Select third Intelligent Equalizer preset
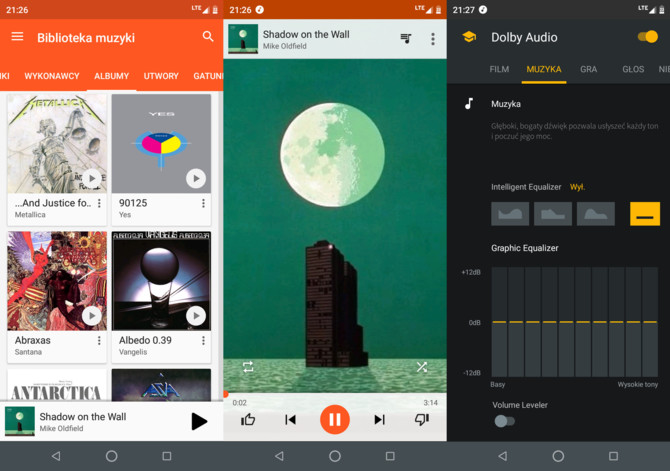 [596, 214]
